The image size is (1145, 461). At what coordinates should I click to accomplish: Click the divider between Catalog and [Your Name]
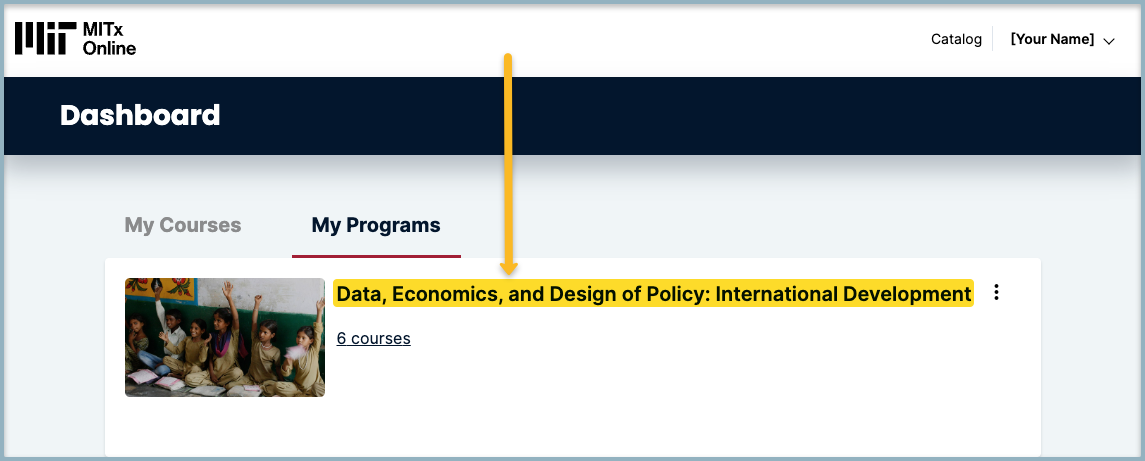click(993, 40)
